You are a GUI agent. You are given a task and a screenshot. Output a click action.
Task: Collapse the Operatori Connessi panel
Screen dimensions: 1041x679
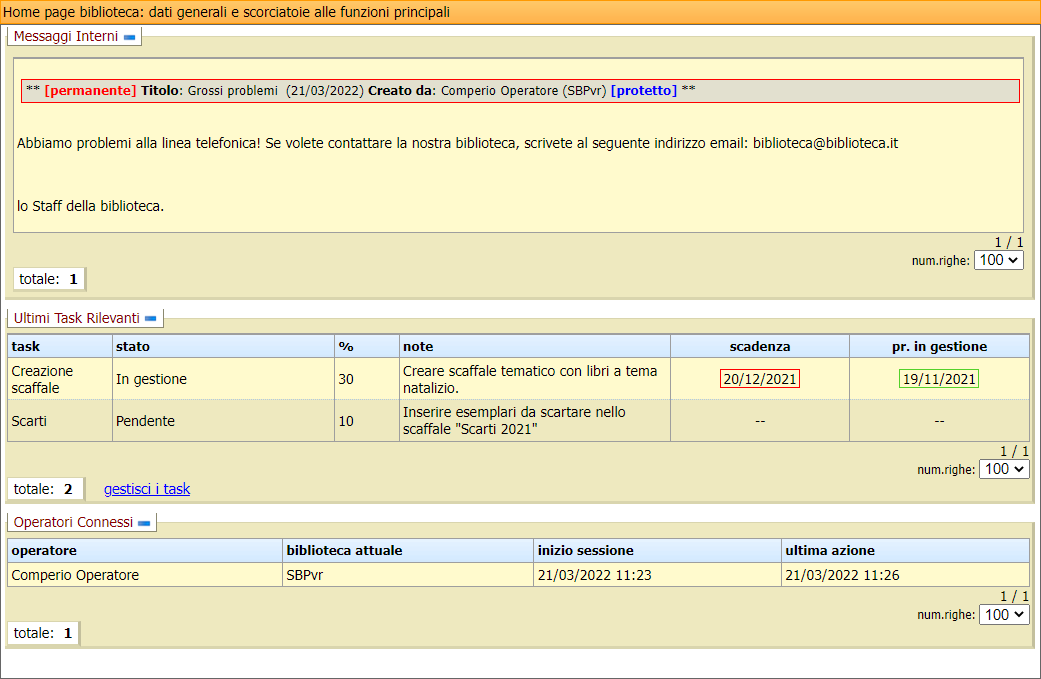143,522
